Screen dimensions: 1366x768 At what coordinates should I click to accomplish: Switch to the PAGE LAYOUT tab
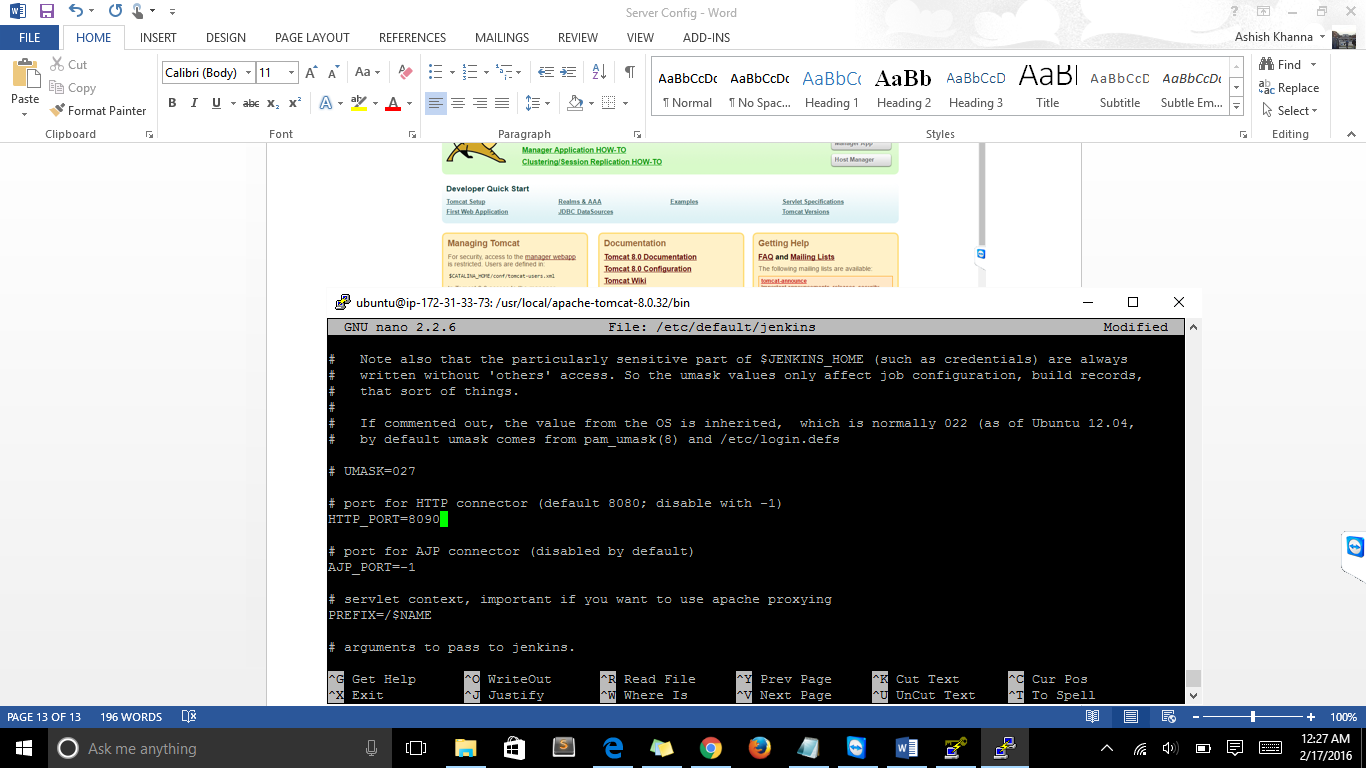pyautogui.click(x=312, y=38)
